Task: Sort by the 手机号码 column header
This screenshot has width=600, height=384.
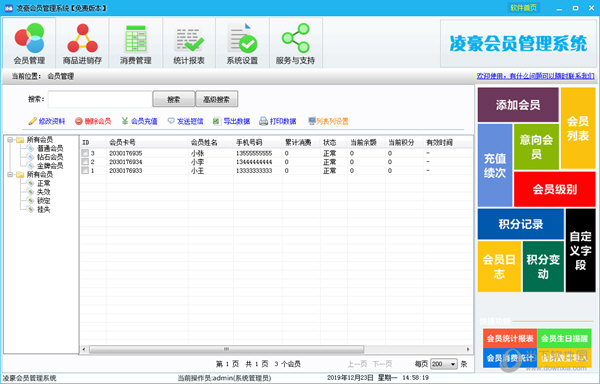Action: coord(249,142)
